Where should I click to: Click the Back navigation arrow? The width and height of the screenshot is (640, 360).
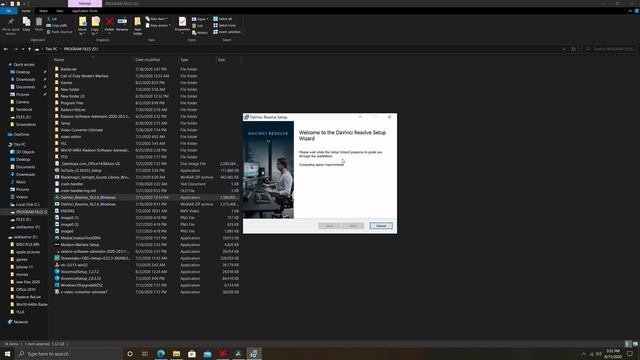[6, 49]
